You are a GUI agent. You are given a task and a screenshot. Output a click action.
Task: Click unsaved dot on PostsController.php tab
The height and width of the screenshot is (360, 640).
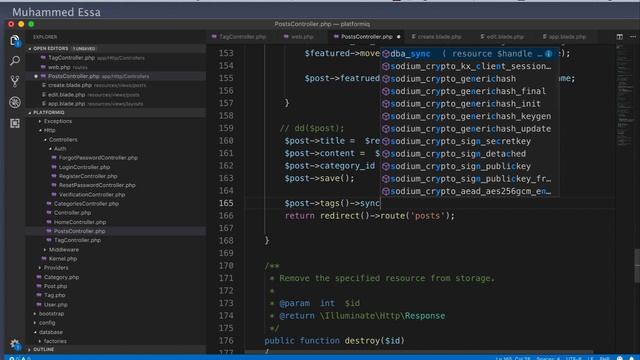[398, 37]
